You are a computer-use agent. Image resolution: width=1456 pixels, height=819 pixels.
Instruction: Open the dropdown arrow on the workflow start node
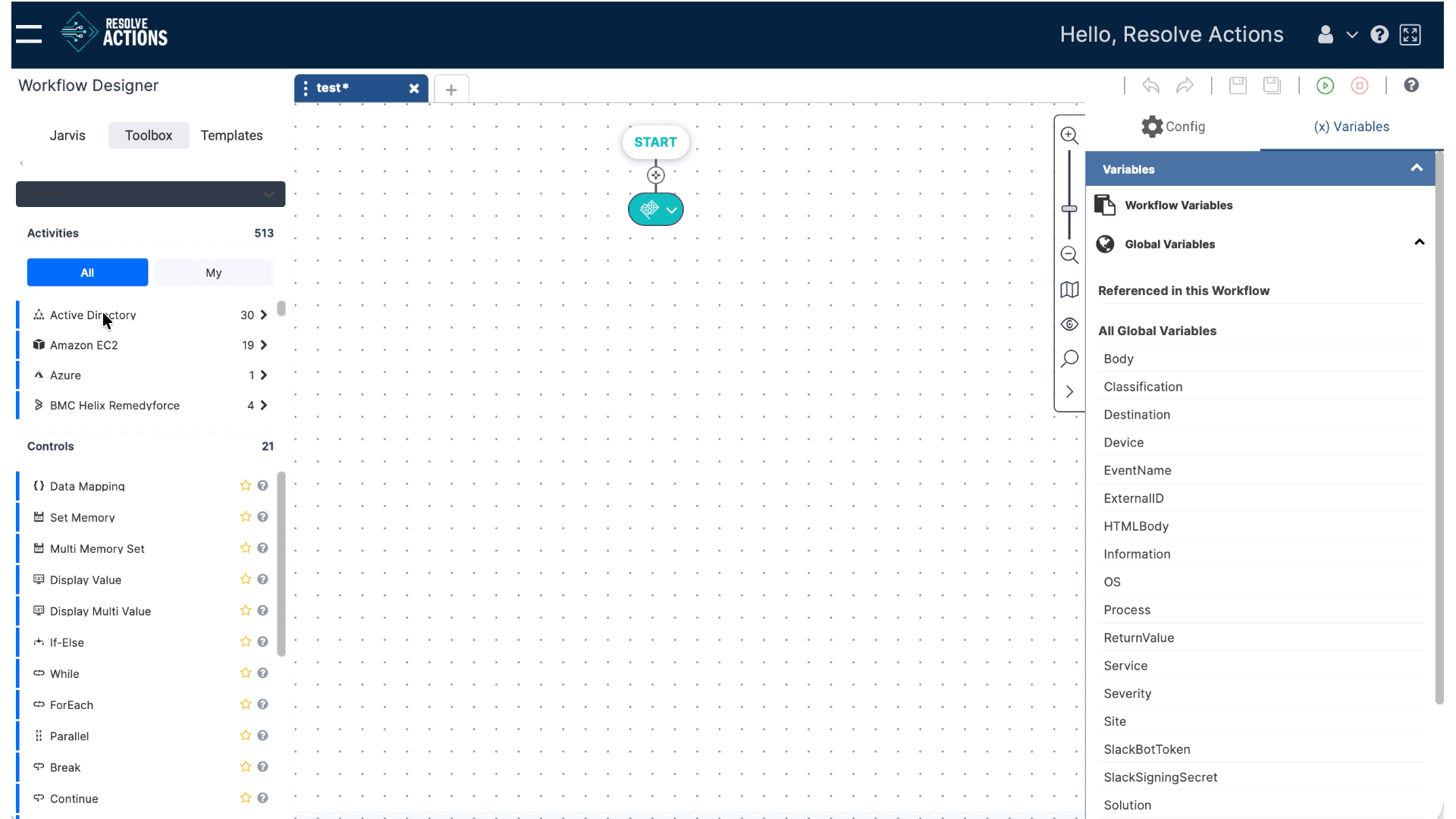pyautogui.click(x=670, y=210)
